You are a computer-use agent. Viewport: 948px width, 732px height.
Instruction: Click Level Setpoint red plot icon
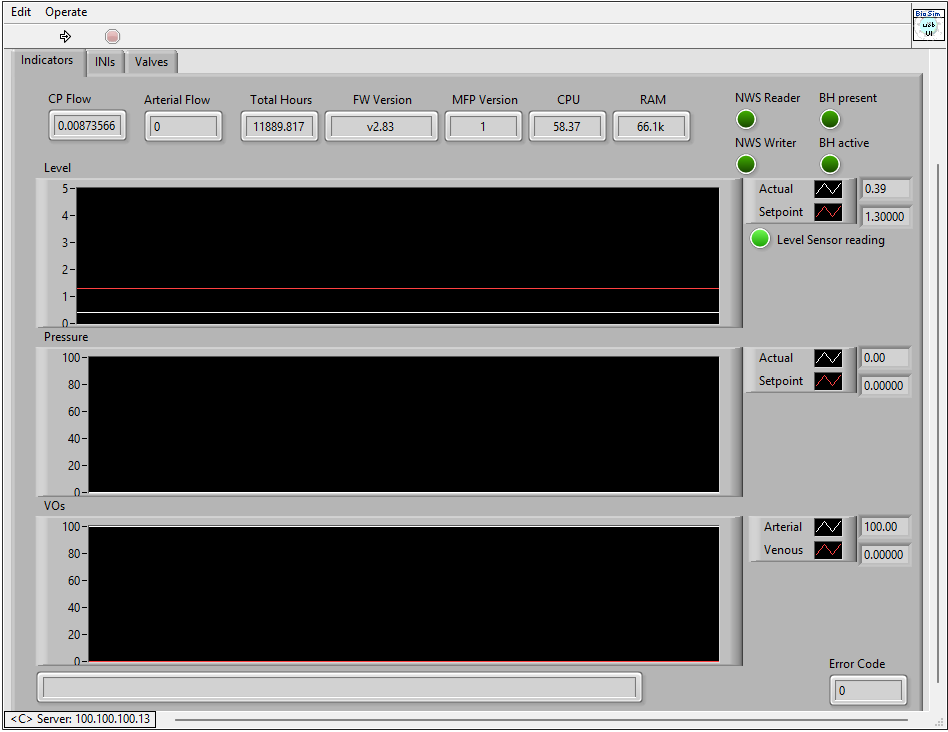828,212
